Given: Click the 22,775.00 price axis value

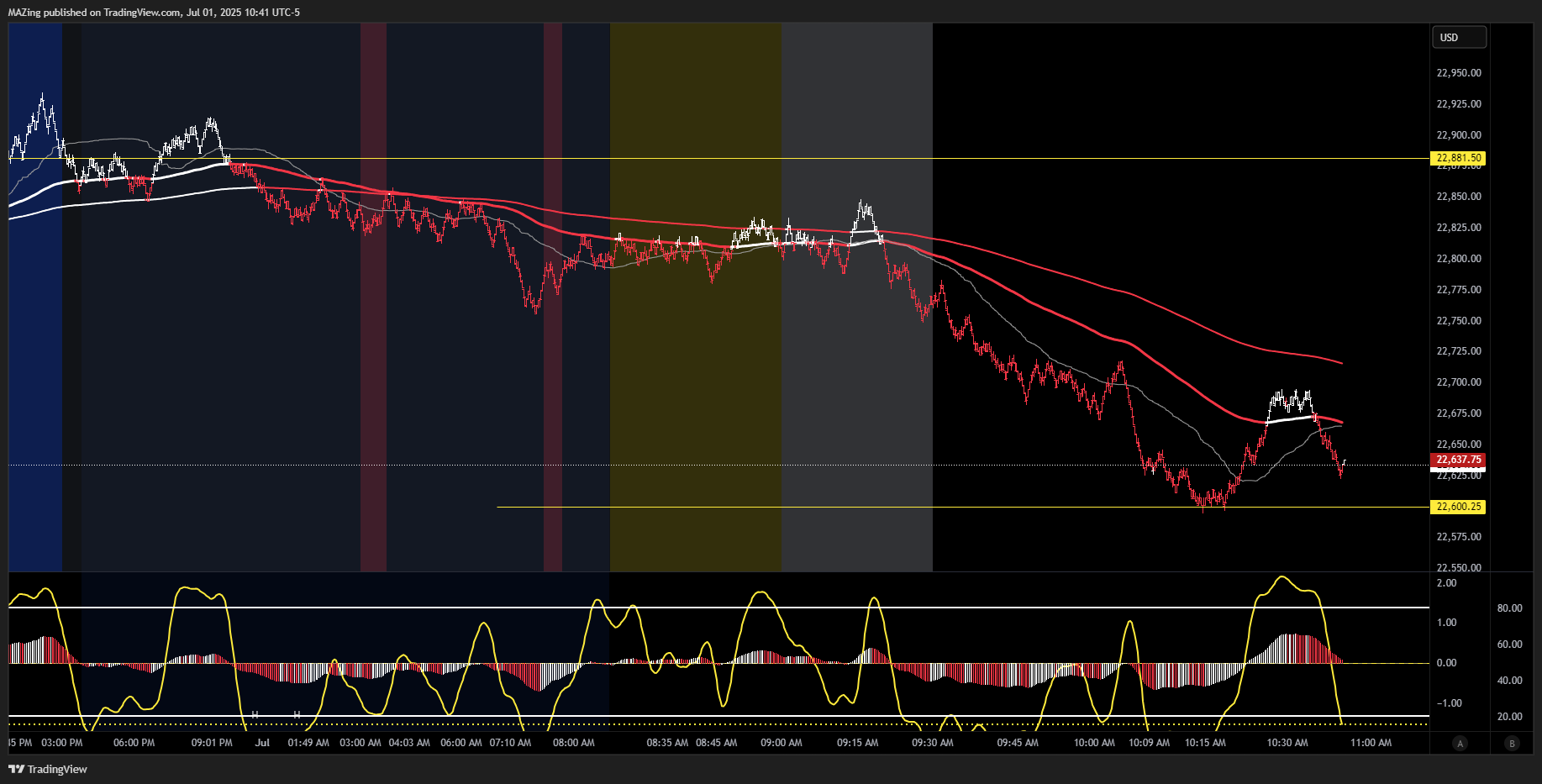Looking at the screenshot, I should [1459, 290].
